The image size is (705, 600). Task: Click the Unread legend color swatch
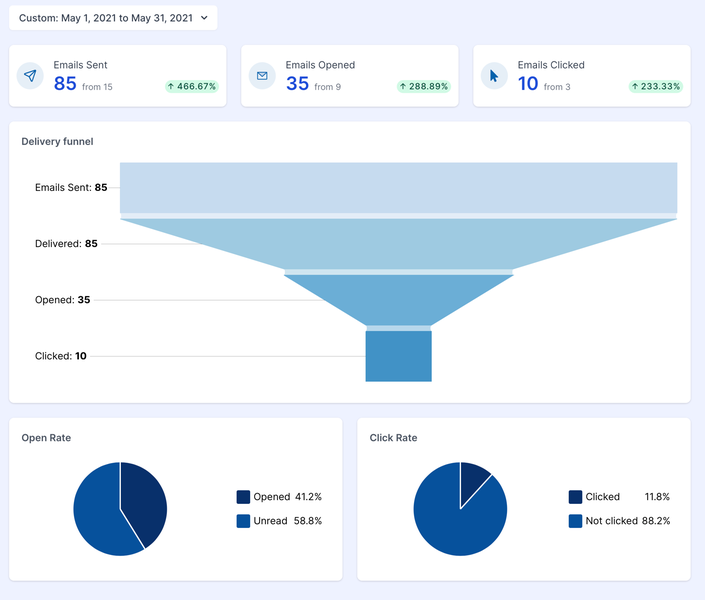(x=243, y=521)
